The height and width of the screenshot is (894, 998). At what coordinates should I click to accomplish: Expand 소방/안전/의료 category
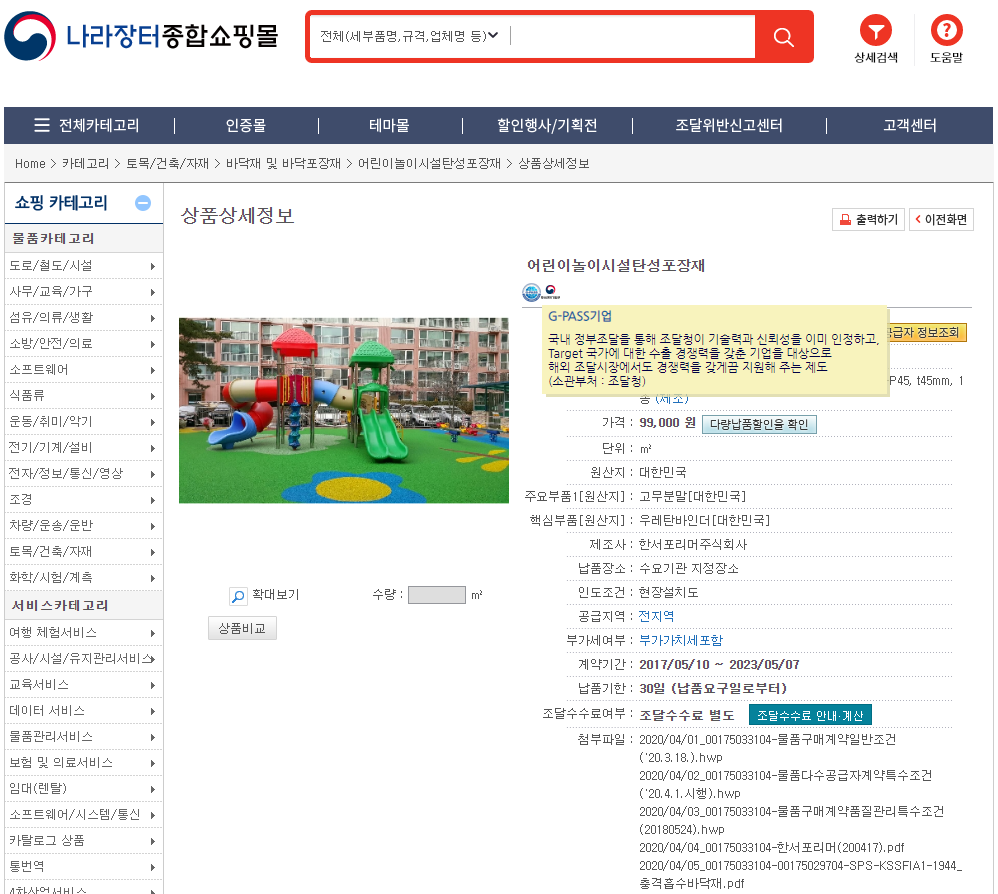tap(83, 344)
